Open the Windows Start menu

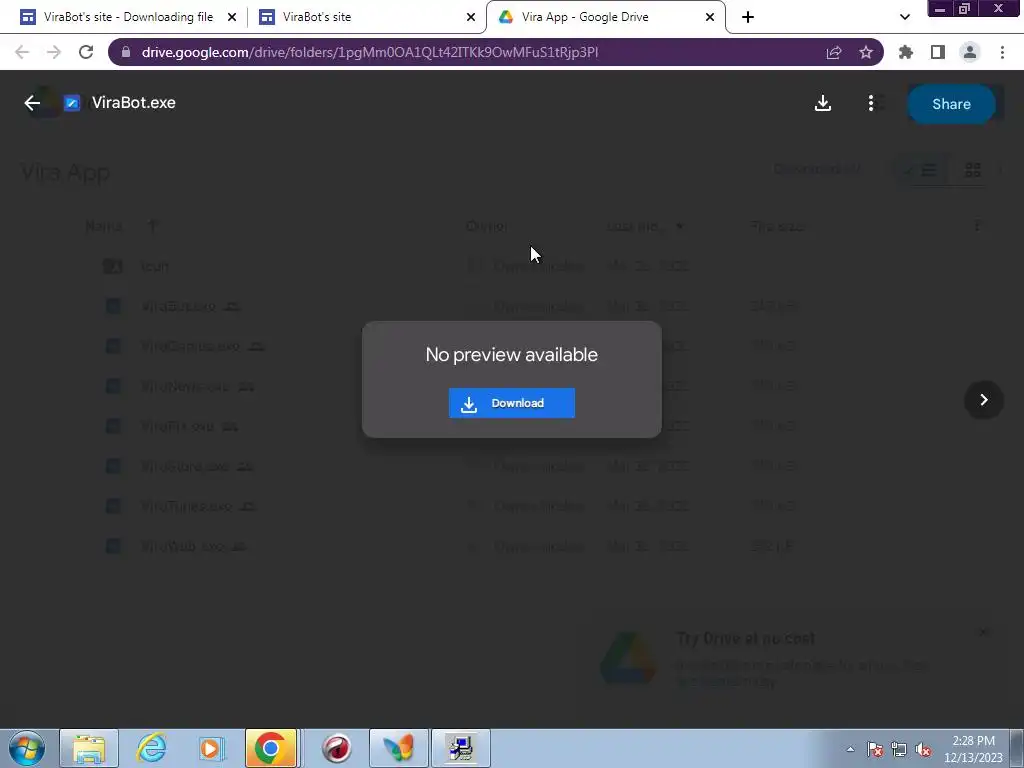(26, 748)
